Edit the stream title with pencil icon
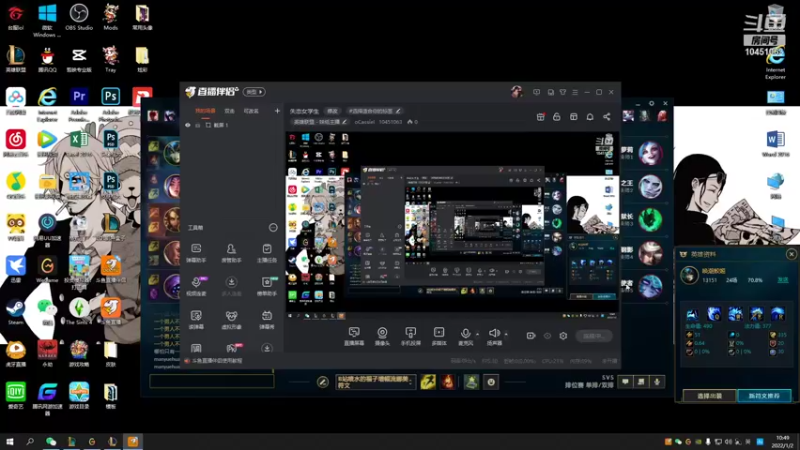 click(x=398, y=111)
